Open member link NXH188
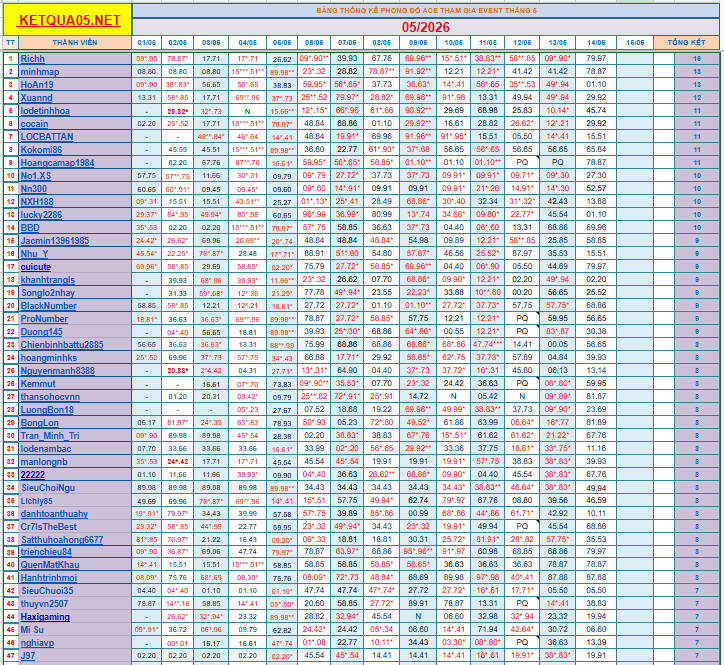724x665 pixels. 37,201
